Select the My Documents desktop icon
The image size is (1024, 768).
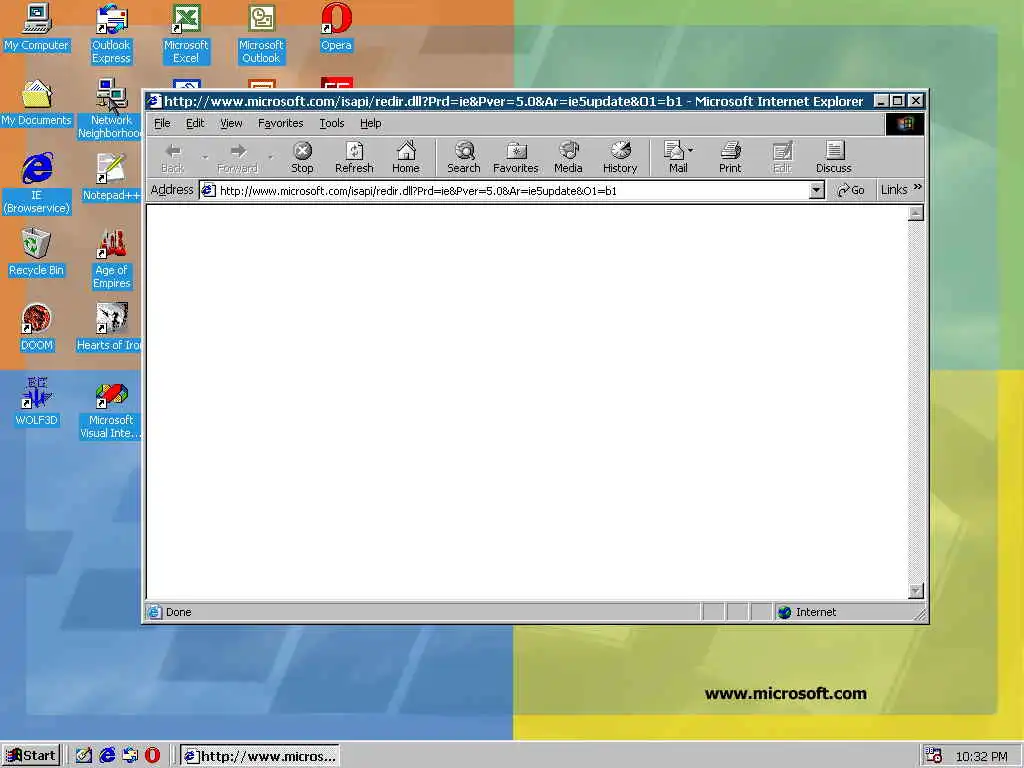(36, 103)
